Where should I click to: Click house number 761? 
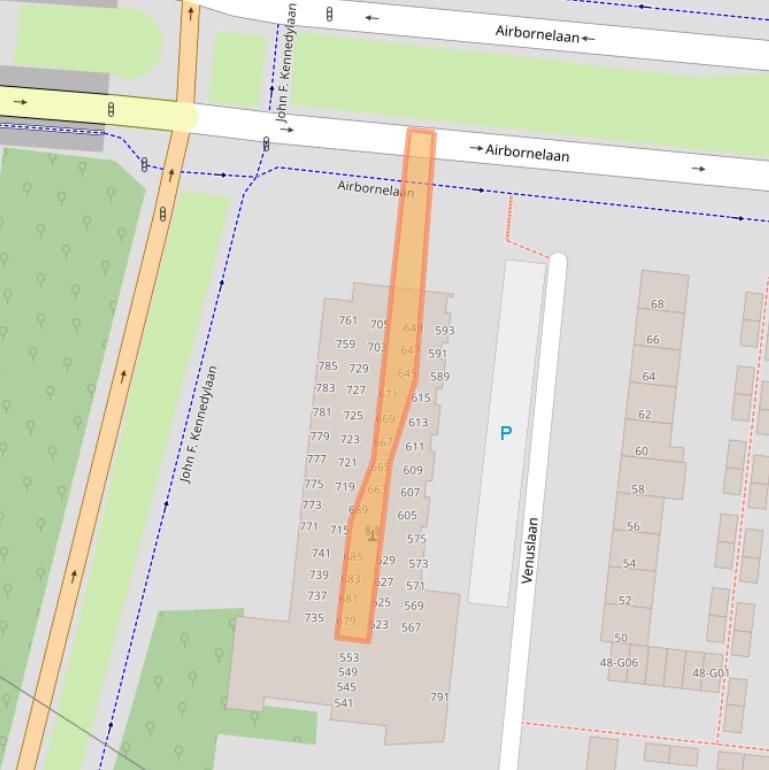pyautogui.click(x=347, y=321)
